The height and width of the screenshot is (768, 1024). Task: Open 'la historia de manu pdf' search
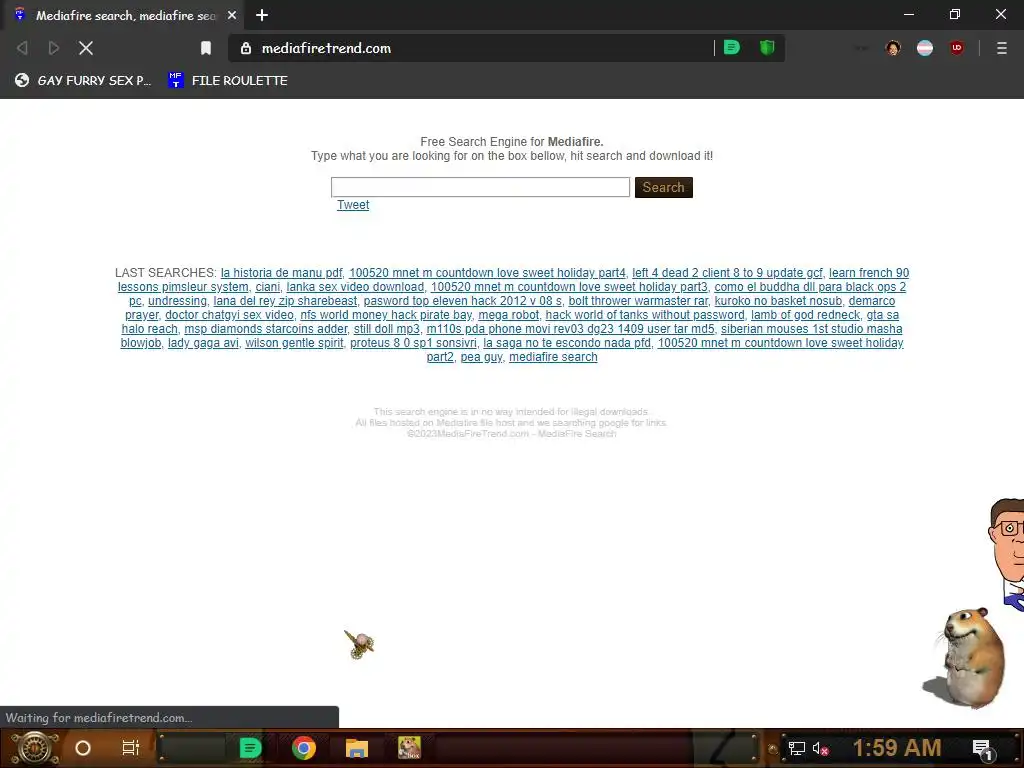tap(281, 273)
